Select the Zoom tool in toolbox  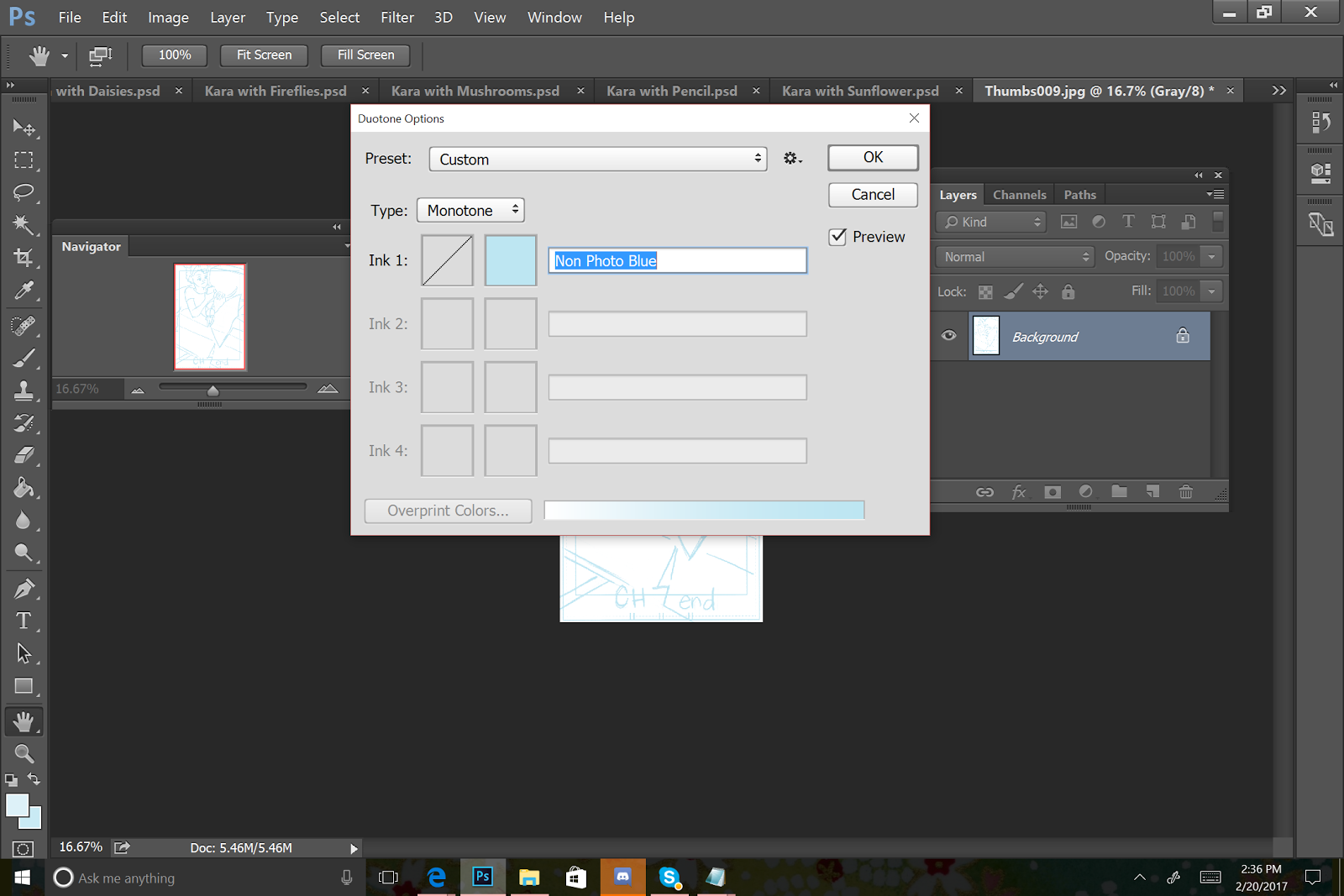tap(24, 753)
